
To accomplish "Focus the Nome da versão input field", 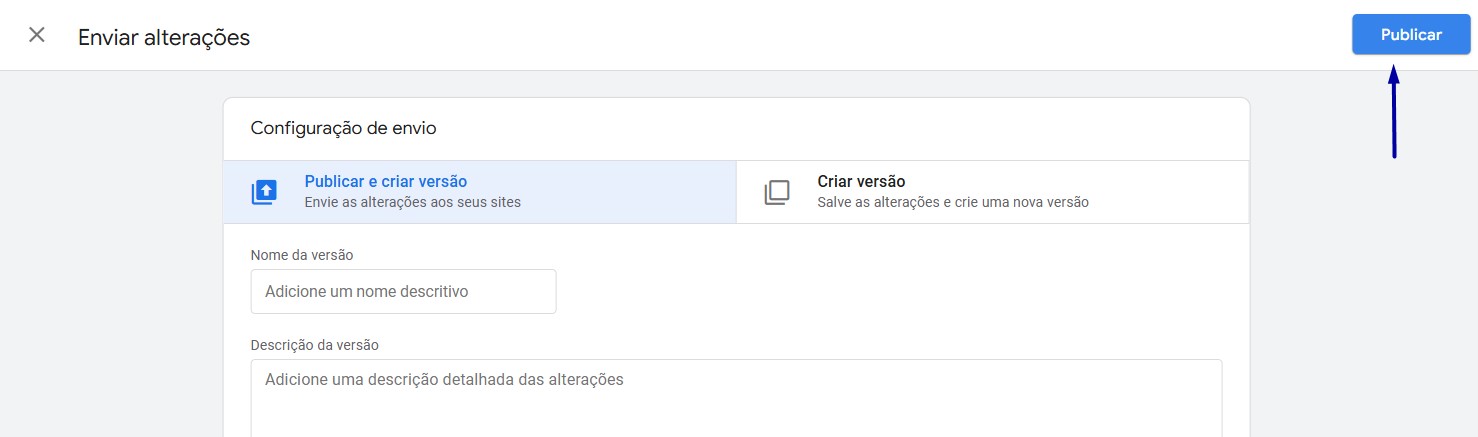I will point(403,291).
